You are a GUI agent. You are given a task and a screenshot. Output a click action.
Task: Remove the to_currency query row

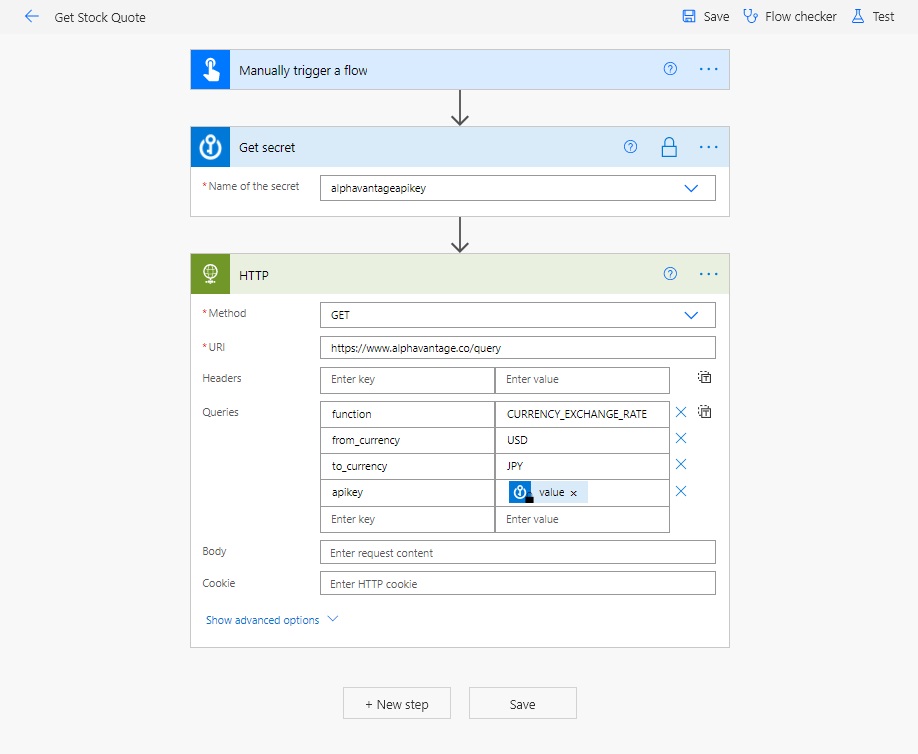(x=681, y=464)
